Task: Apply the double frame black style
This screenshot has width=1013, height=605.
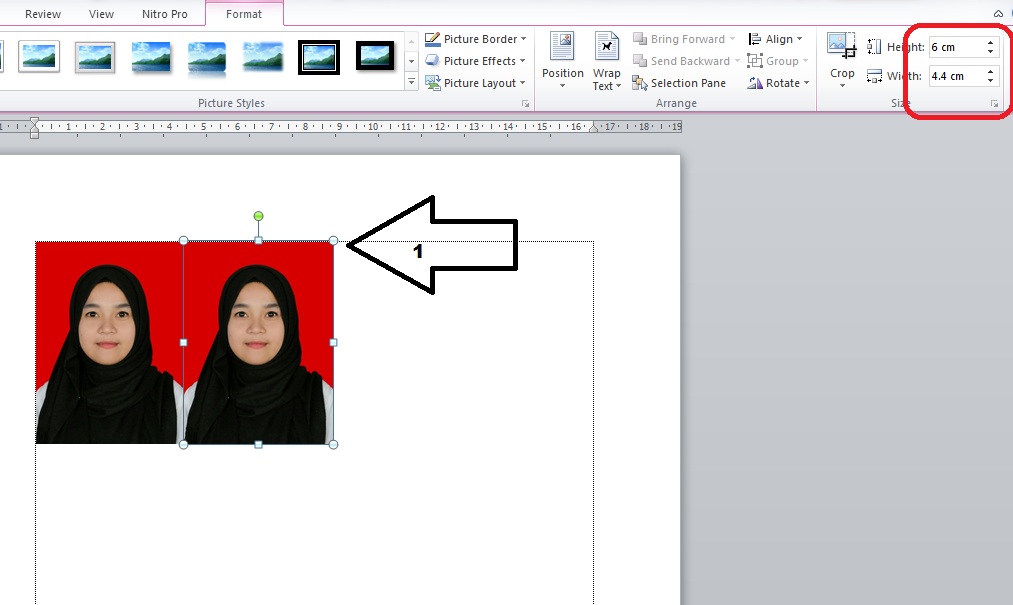Action: coord(319,57)
